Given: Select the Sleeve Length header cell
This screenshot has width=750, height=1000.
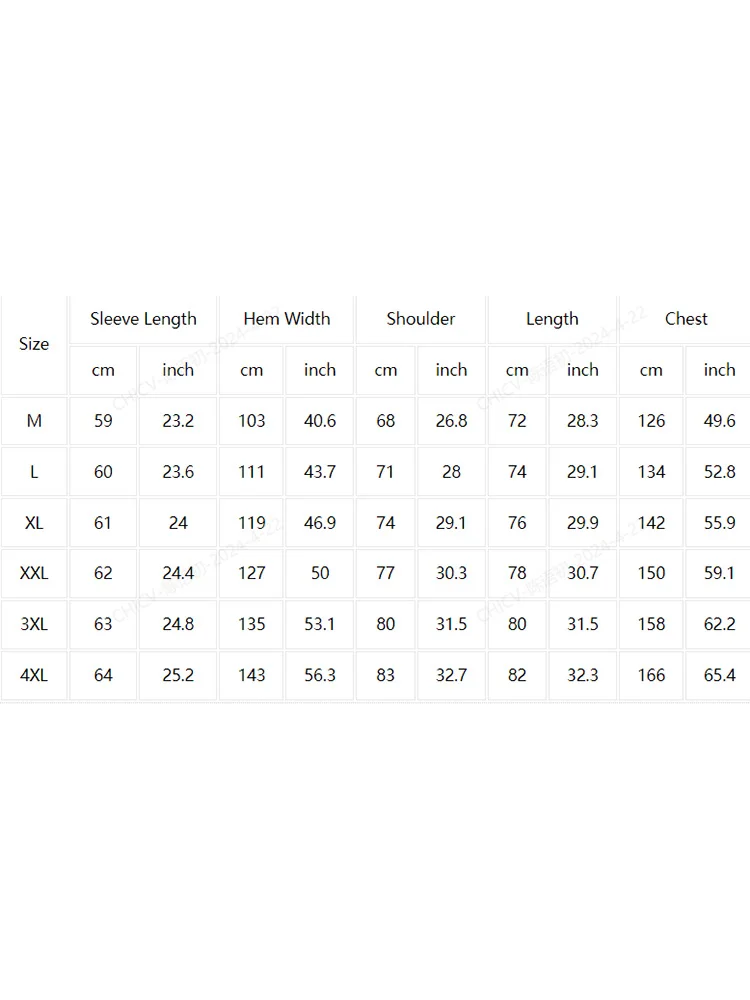Looking at the screenshot, I should tap(143, 319).
